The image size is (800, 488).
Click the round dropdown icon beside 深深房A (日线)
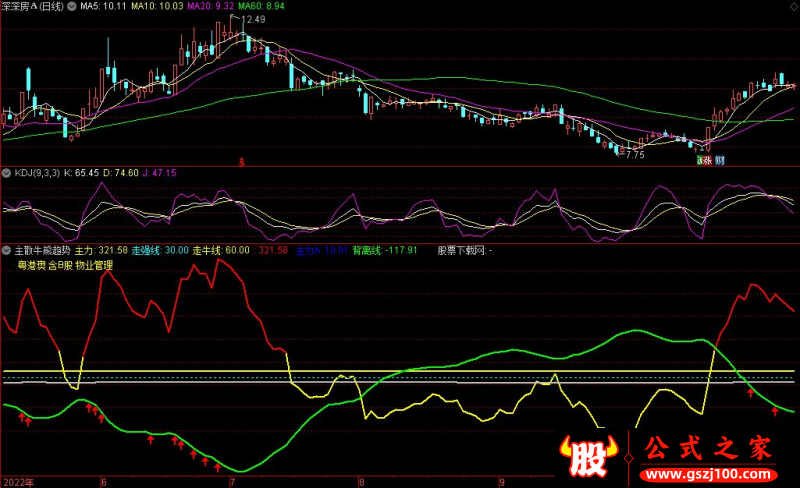[x=71, y=6]
